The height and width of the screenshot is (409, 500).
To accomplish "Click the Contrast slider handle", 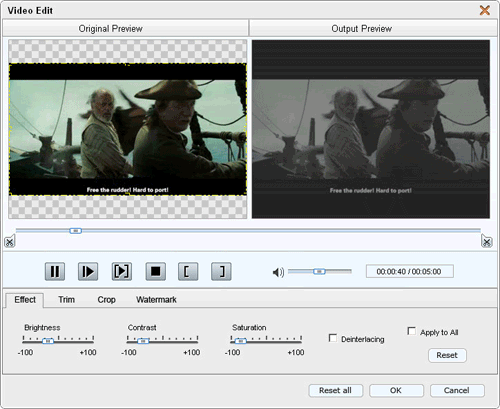I will pos(143,341).
